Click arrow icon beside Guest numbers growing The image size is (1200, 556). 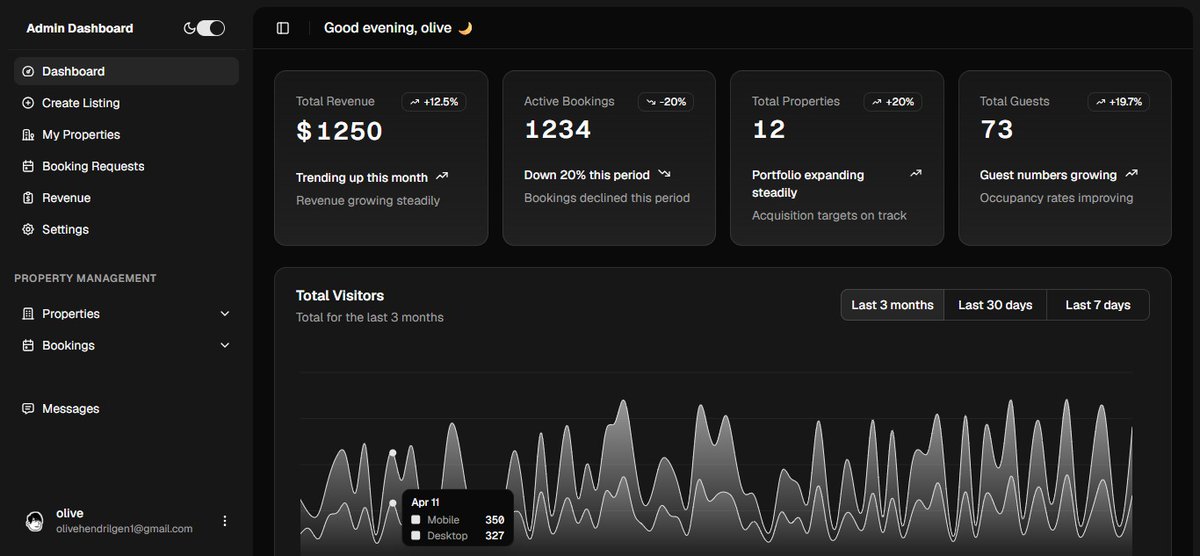1131,174
